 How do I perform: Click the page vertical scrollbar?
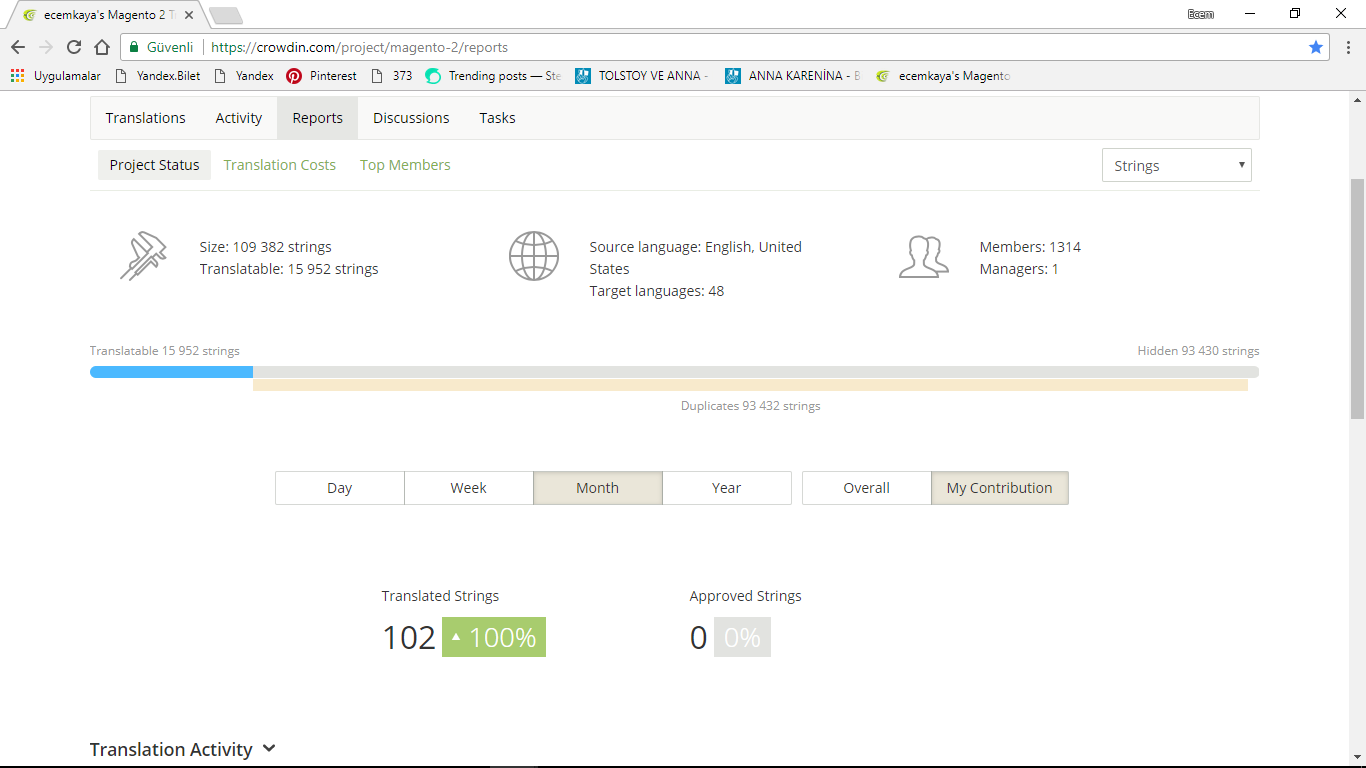tap(1357, 298)
